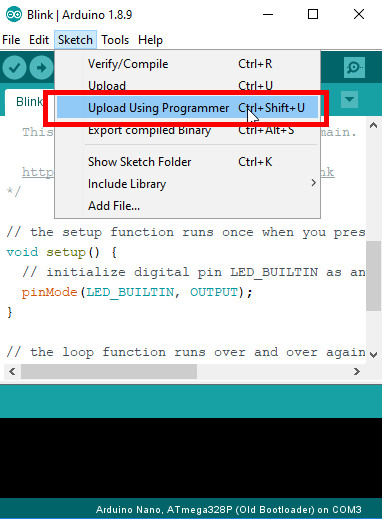Open the tab options dropdown arrow
Viewport: 382px width, 519px height.
tap(349, 99)
